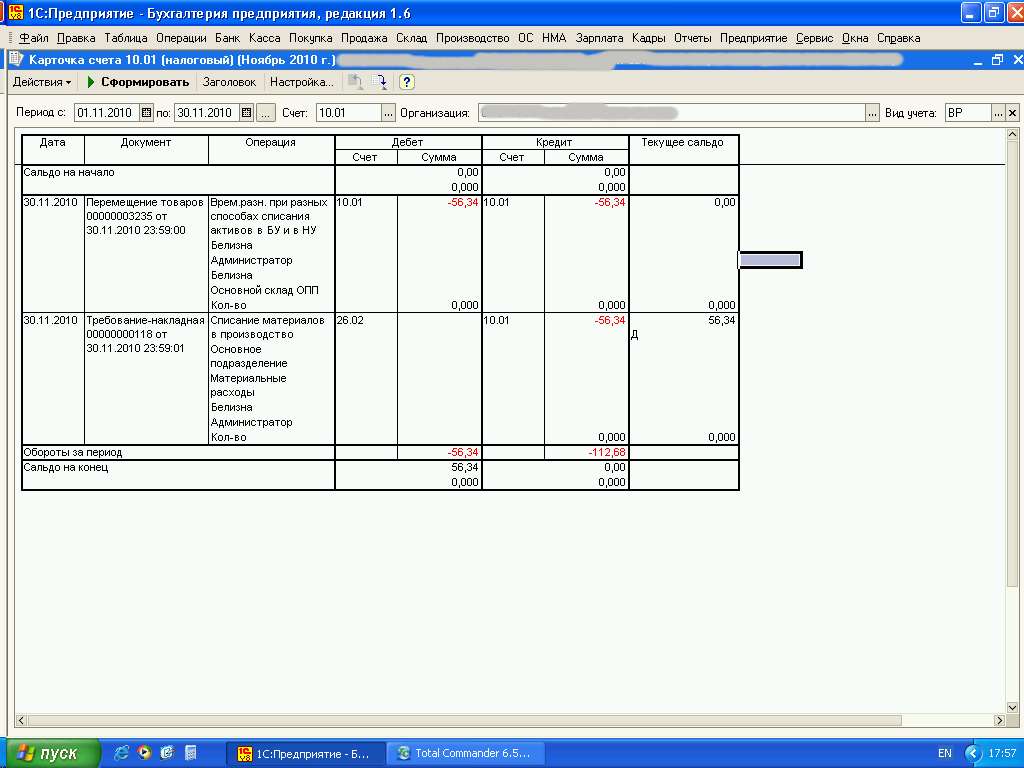Click the calculator quick launch icon
This screenshot has height=768, width=1024.
pyautogui.click(x=191, y=753)
